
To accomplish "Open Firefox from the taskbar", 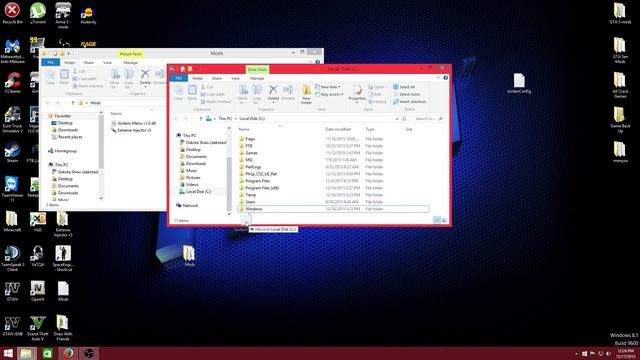I will click(x=69, y=353).
